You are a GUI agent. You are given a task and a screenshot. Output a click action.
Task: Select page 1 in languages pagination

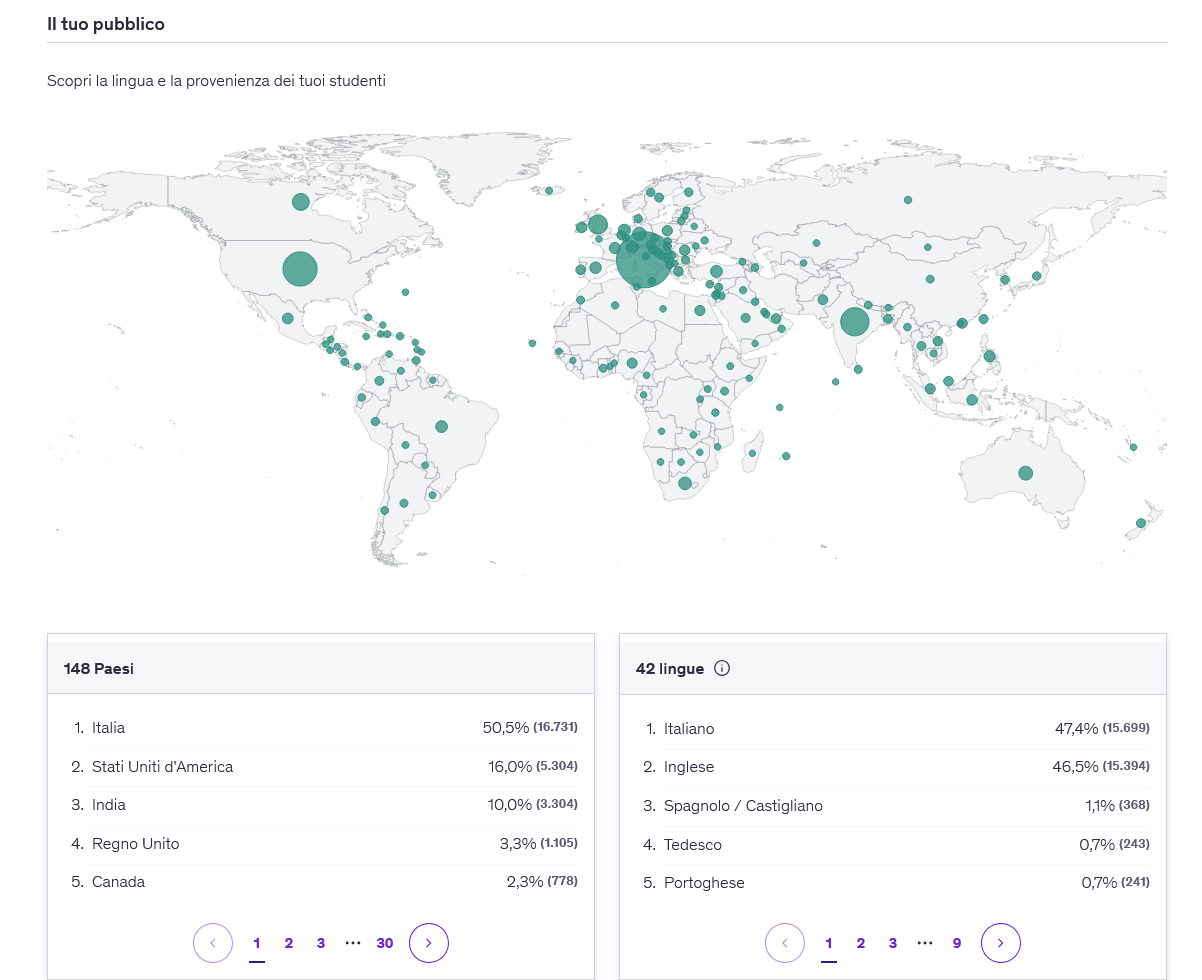tap(829, 943)
